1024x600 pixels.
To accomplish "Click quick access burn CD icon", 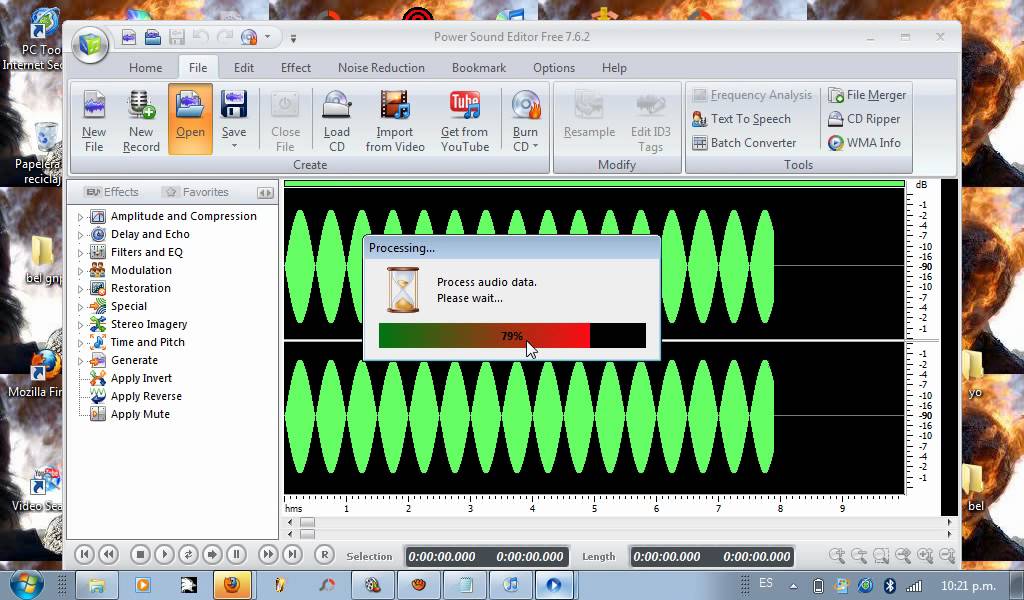I will [249, 37].
